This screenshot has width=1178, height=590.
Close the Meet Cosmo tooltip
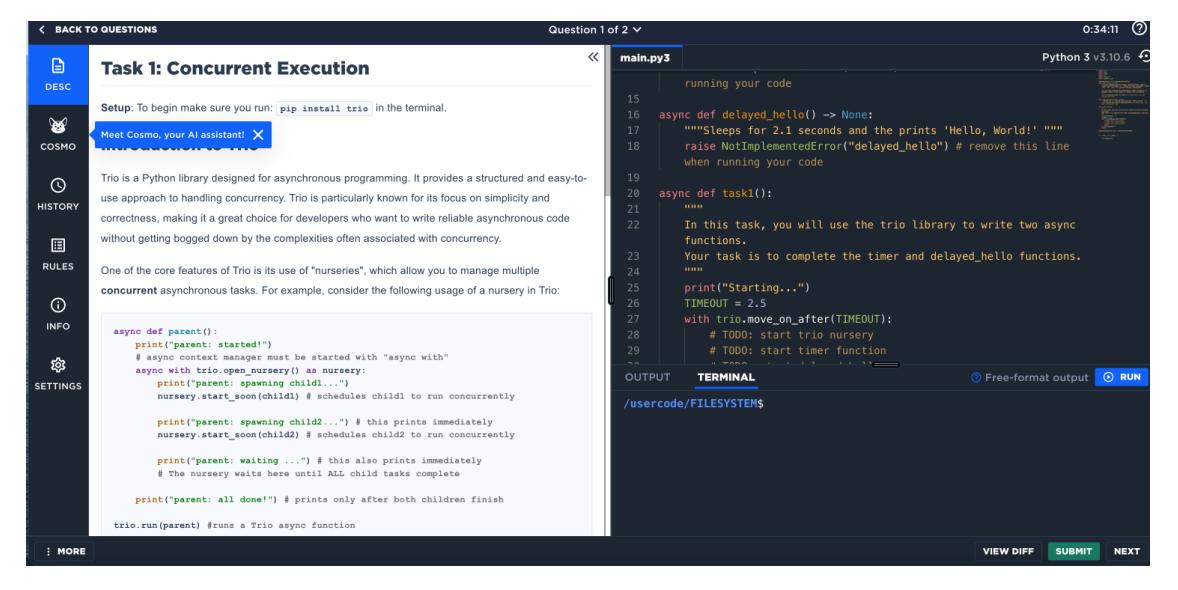[x=258, y=135]
